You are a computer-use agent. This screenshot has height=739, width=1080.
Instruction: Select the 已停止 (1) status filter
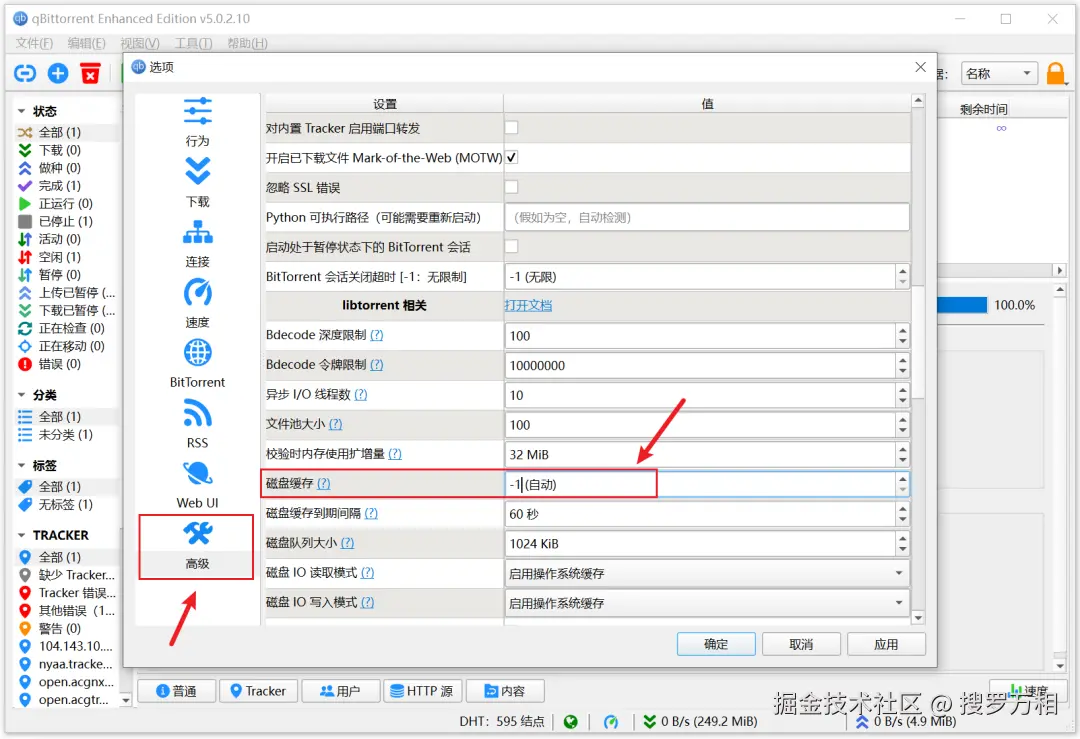coord(66,222)
